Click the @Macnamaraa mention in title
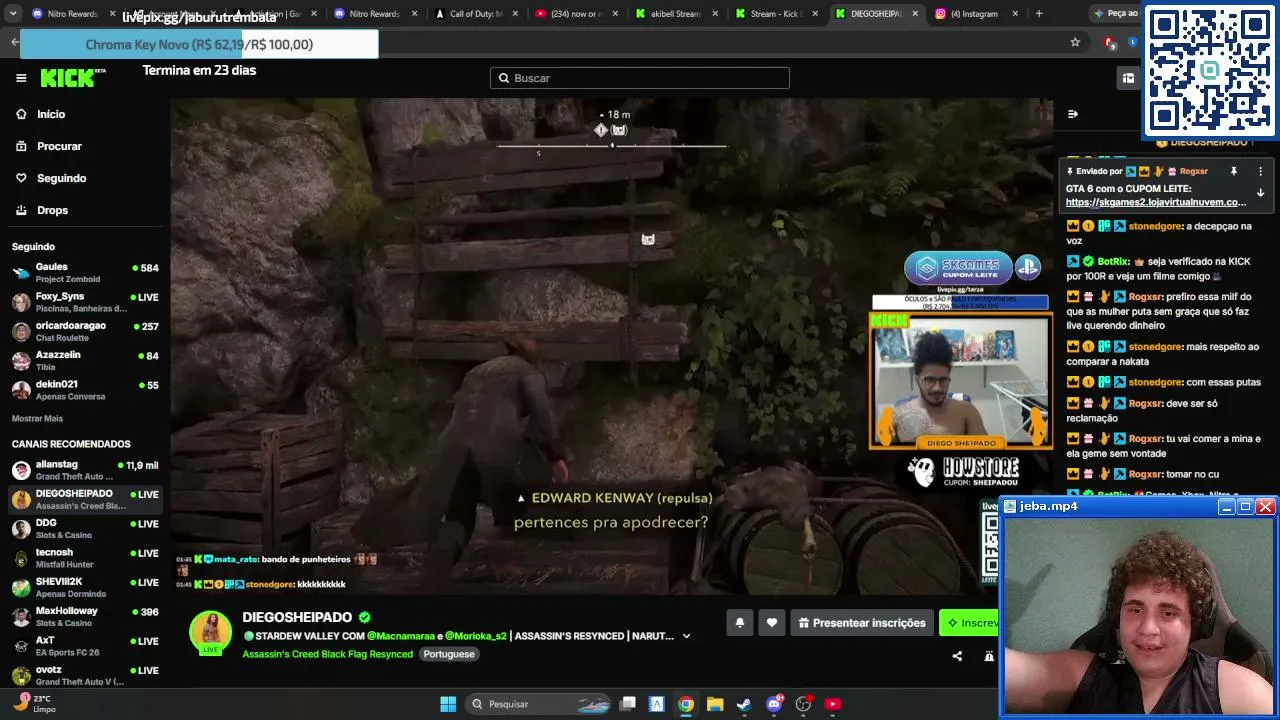The image size is (1280, 720). 401,636
